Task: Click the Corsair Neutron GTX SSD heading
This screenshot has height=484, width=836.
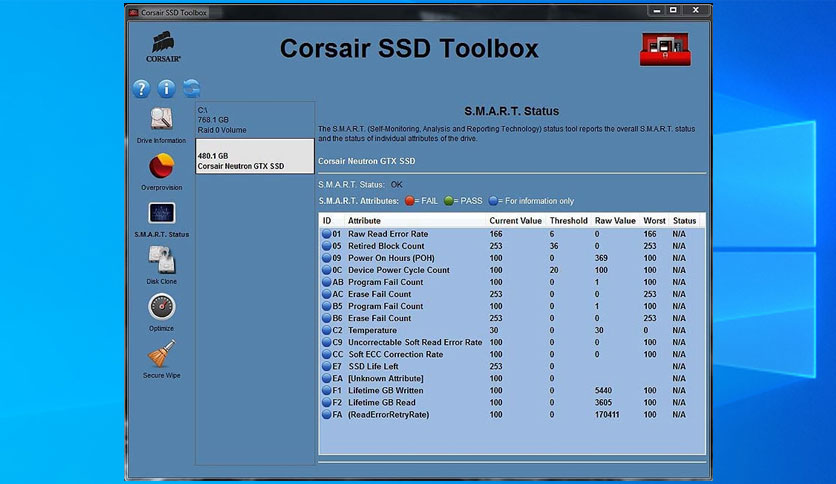Action: [367, 161]
